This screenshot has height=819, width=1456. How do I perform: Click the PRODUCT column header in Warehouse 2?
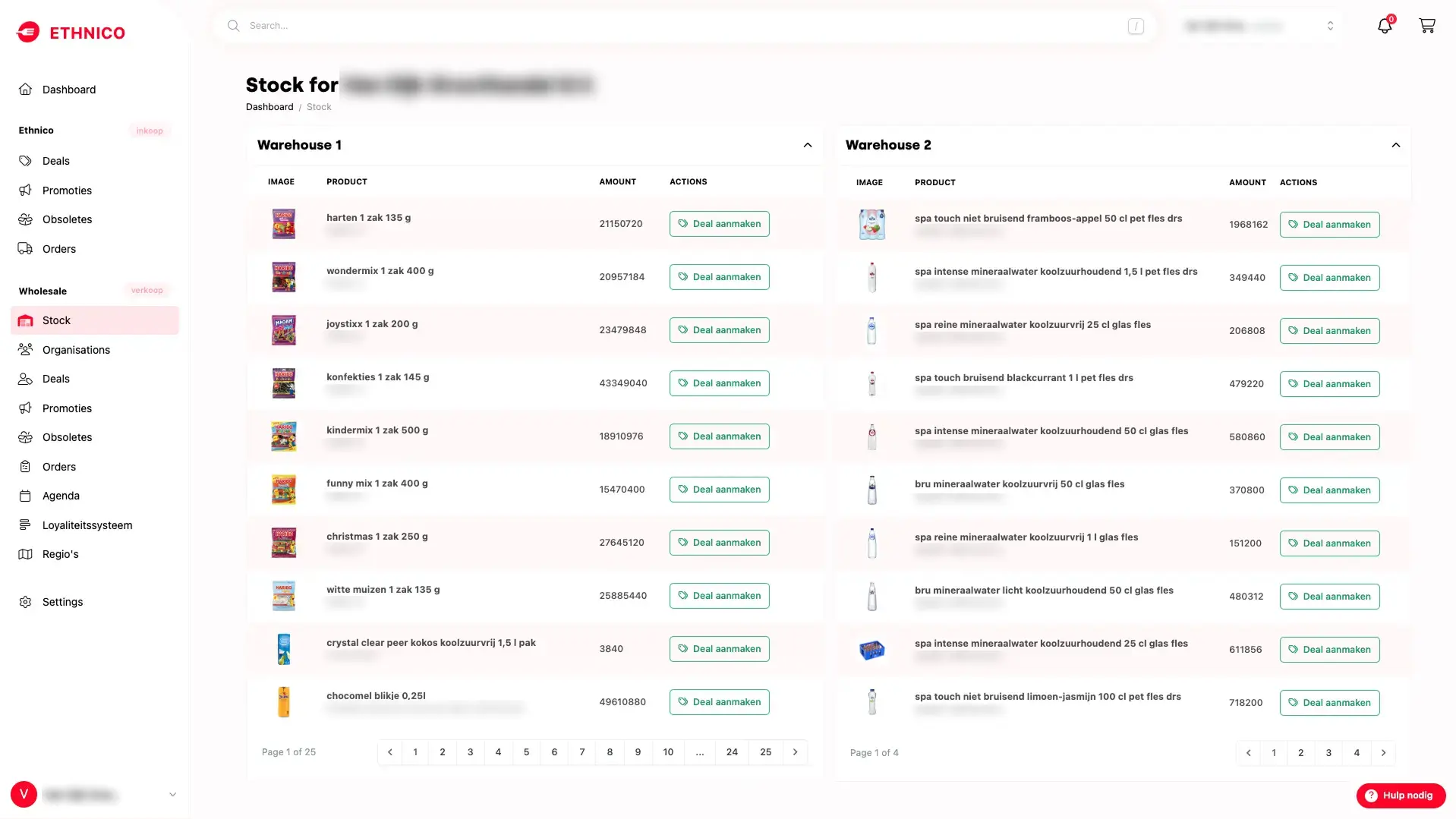click(934, 183)
